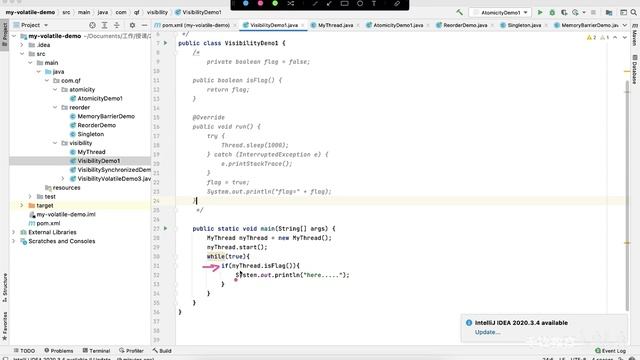
Task: Switch to MyThread.java tab
Action: point(335,25)
